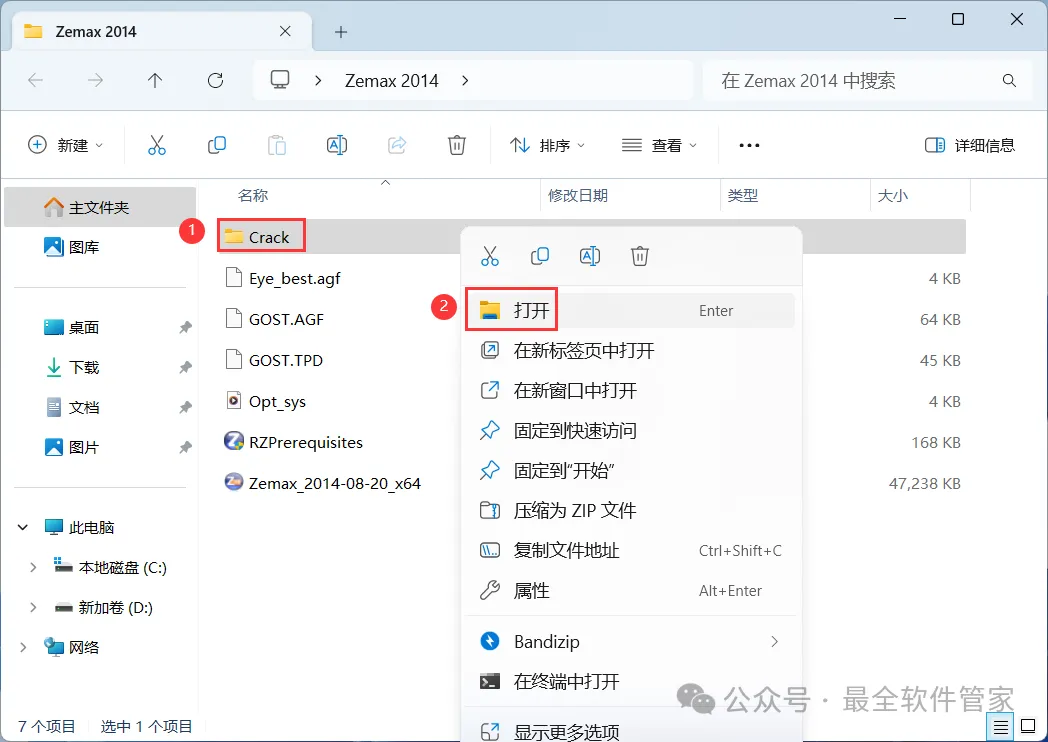Choose 显示更多选项
This screenshot has height=742, width=1048.
630,731
